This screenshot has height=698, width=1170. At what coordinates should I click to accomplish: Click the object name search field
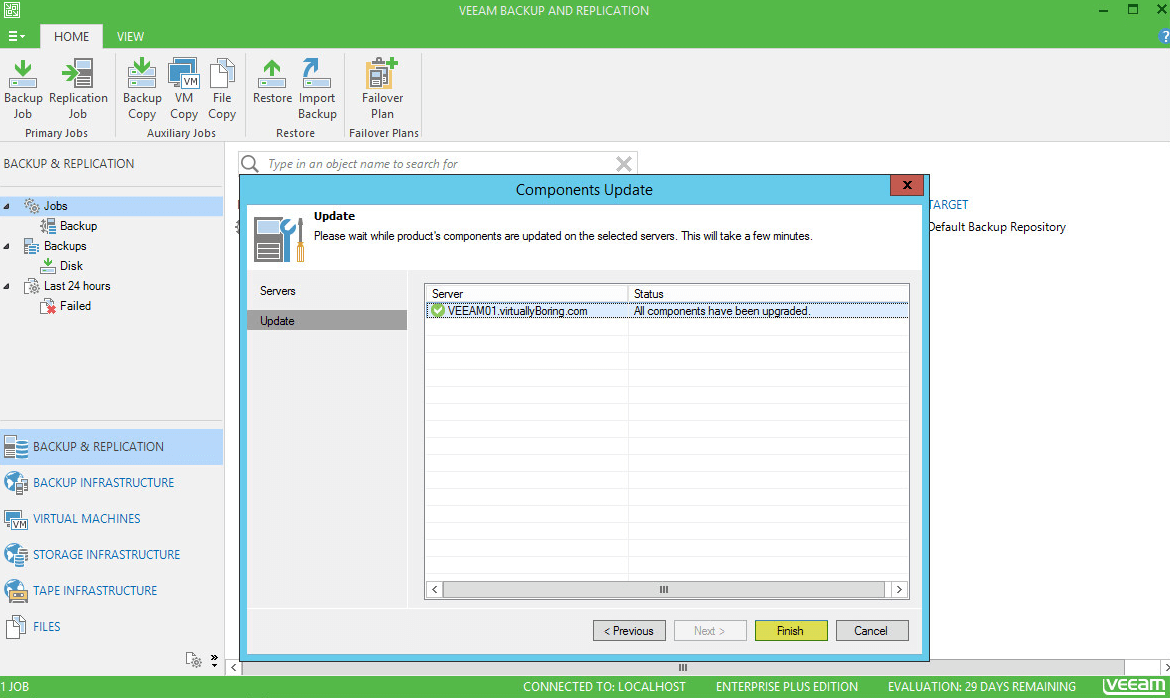[x=439, y=163]
